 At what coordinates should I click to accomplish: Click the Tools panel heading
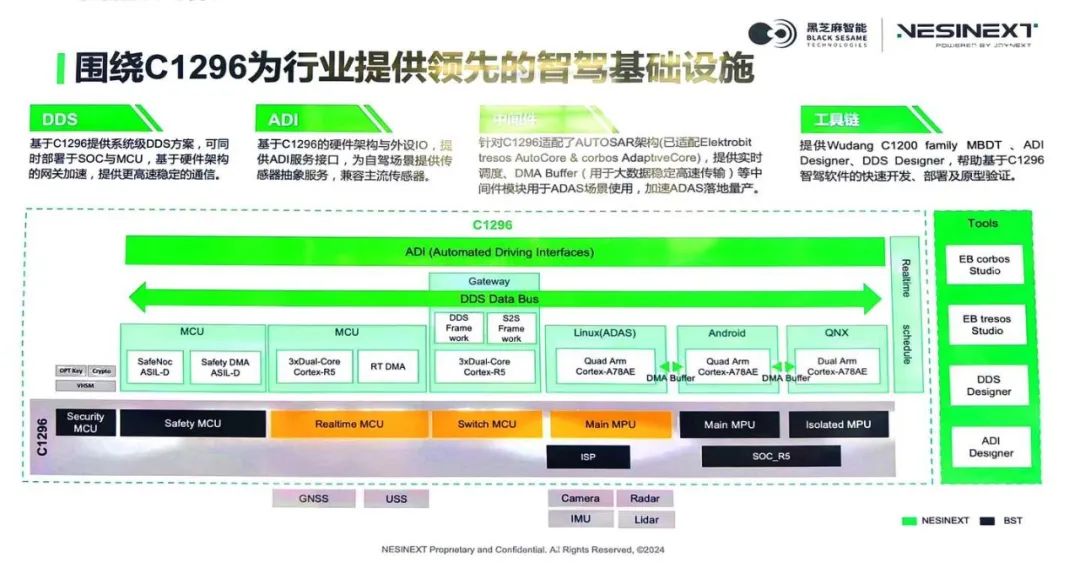pos(982,223)
